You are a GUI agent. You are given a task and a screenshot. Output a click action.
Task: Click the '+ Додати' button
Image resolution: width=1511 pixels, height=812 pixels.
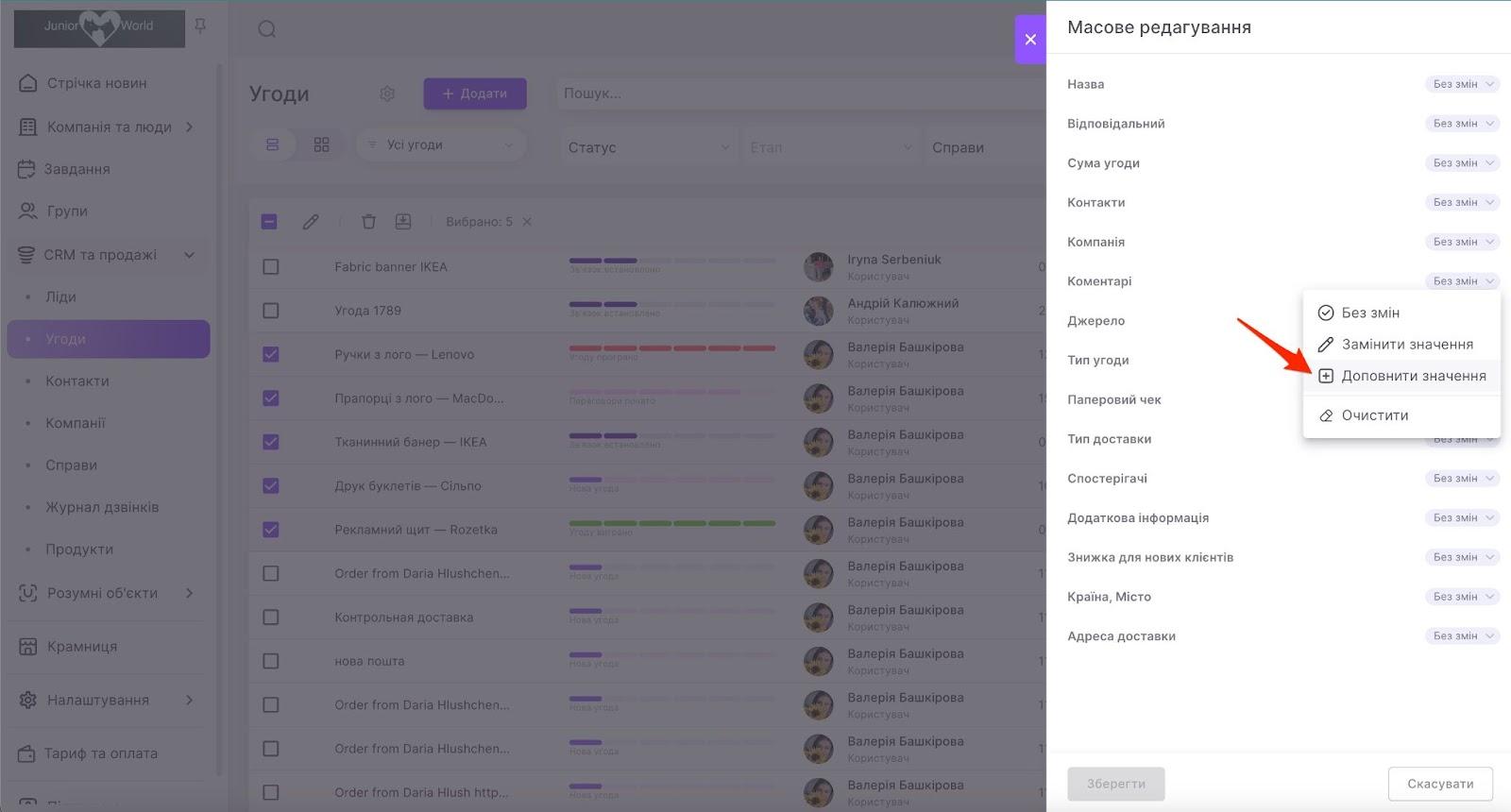pos(474,93)
